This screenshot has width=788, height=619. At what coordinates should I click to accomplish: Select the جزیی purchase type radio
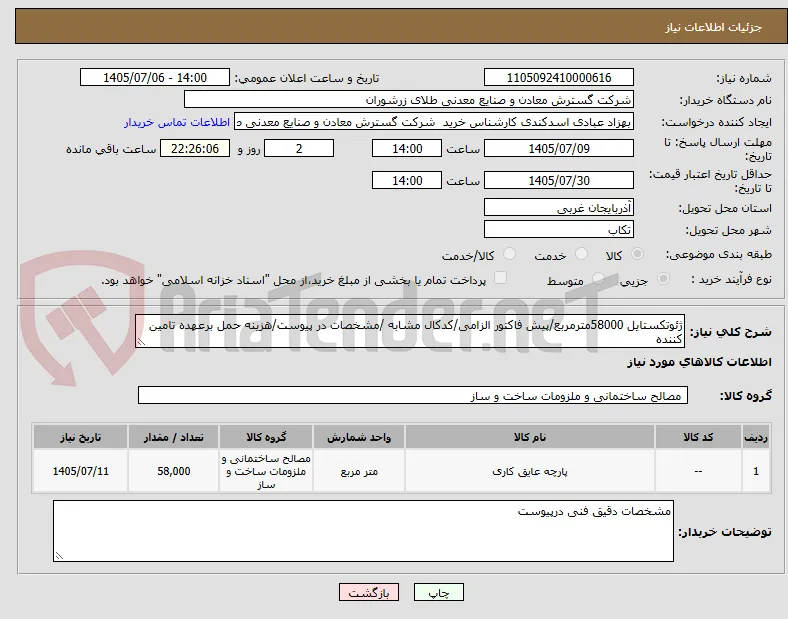(663, 278)
